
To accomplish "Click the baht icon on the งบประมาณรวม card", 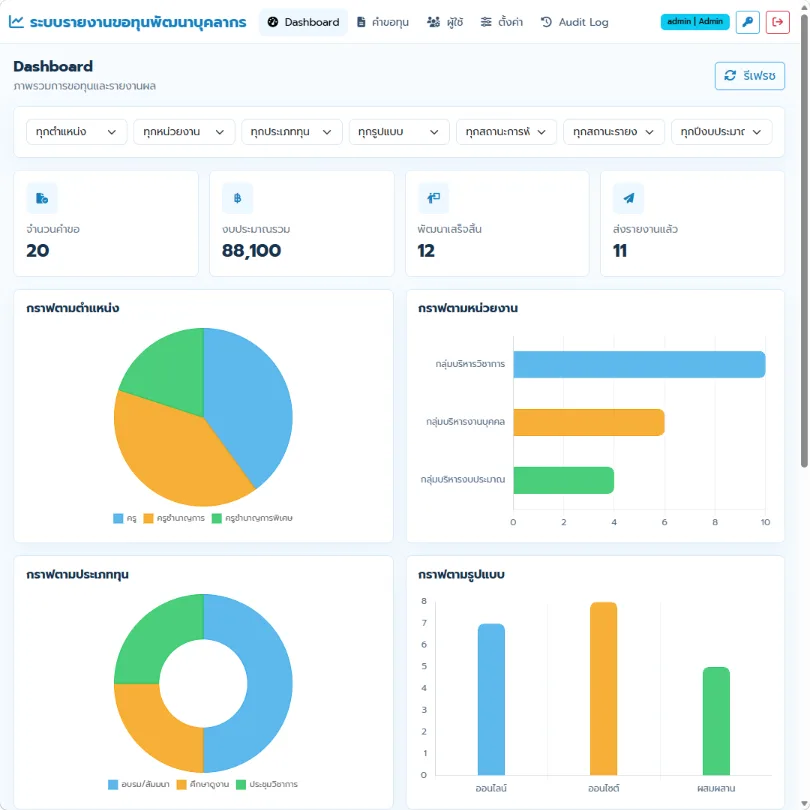I will (x=237, y=198).
